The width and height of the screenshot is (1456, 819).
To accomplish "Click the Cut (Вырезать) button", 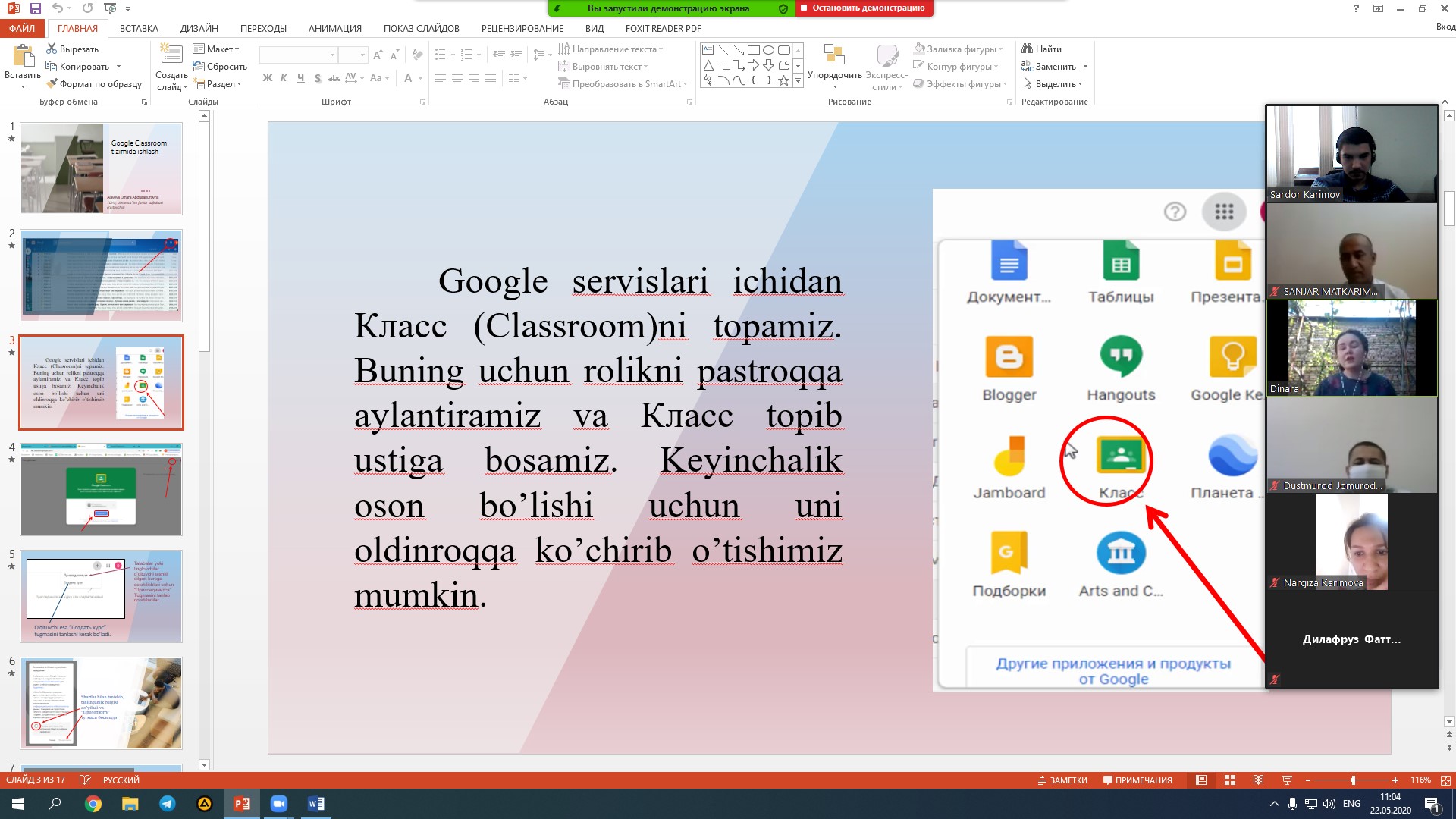I will tap(72, 49).
